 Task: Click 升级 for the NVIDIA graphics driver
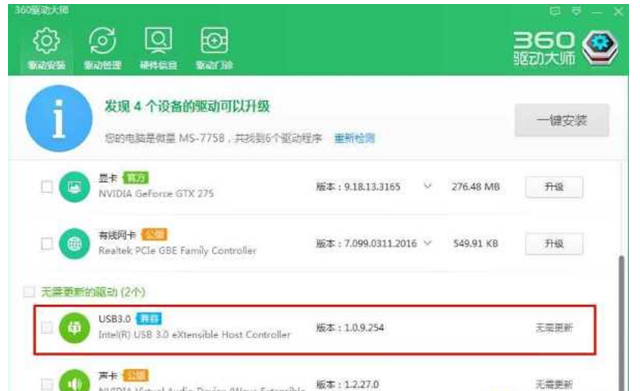[x=554, y=187]
